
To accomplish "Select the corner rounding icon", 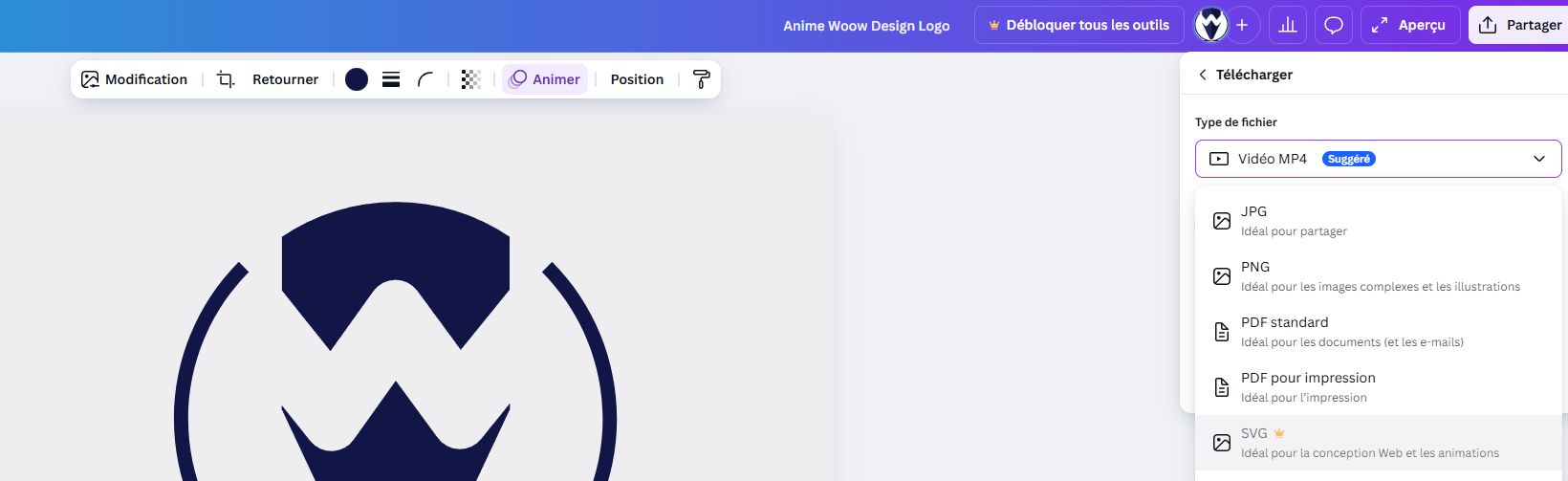I will tap(425, 79).
